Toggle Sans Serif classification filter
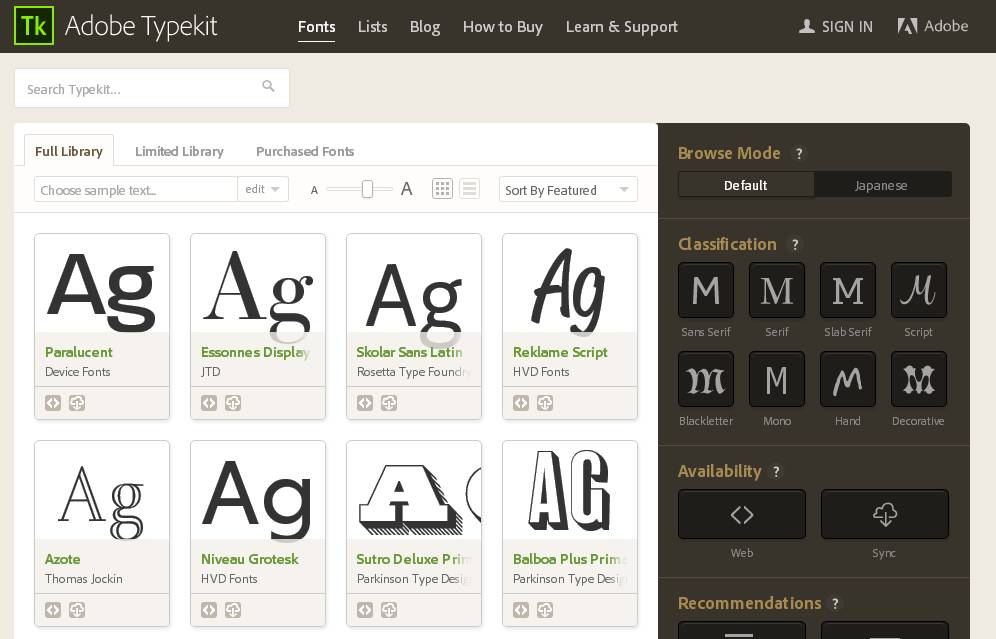The image size is (996, 639). [x=706, y=290]
